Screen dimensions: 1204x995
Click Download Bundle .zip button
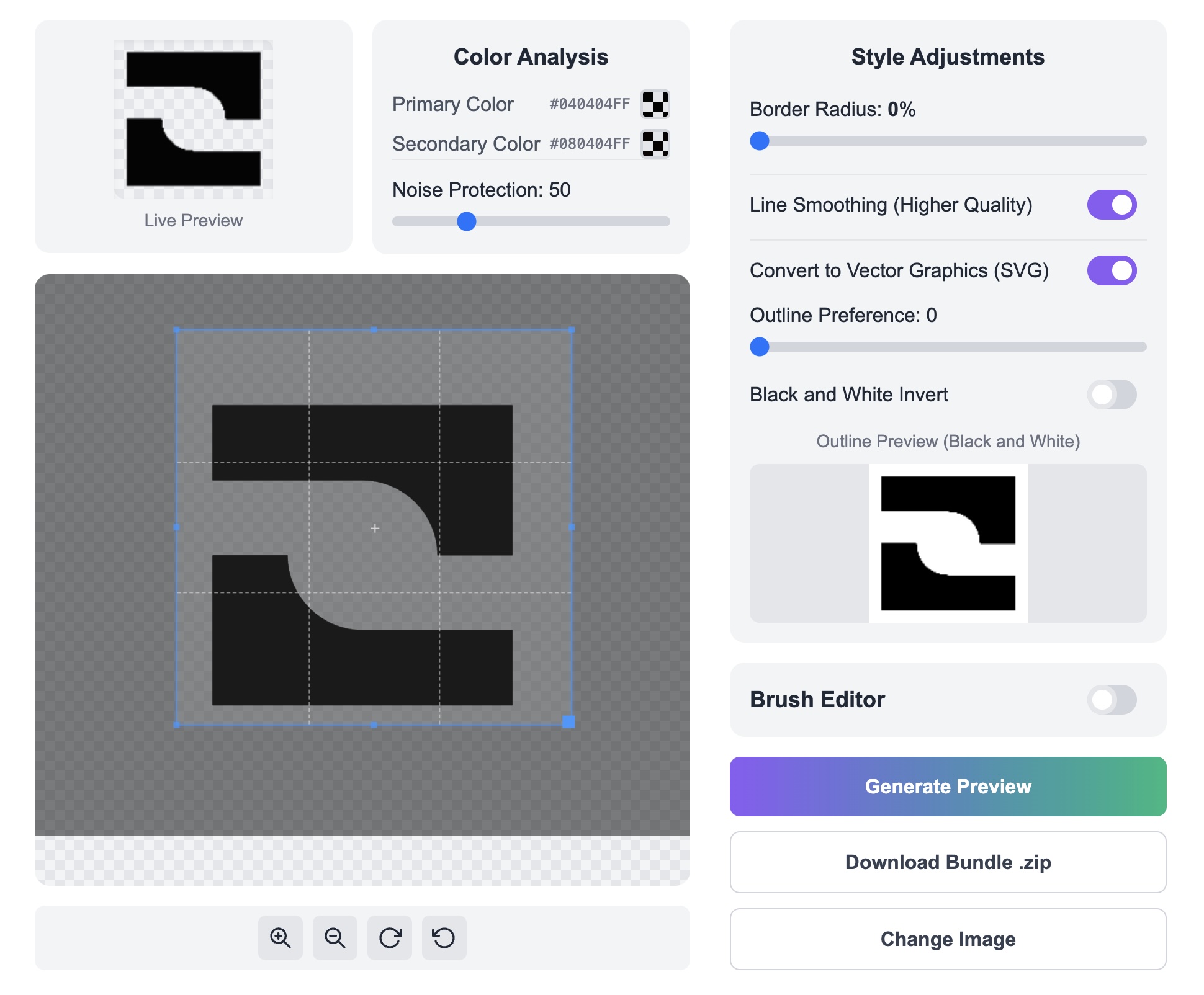pos(948,862)
